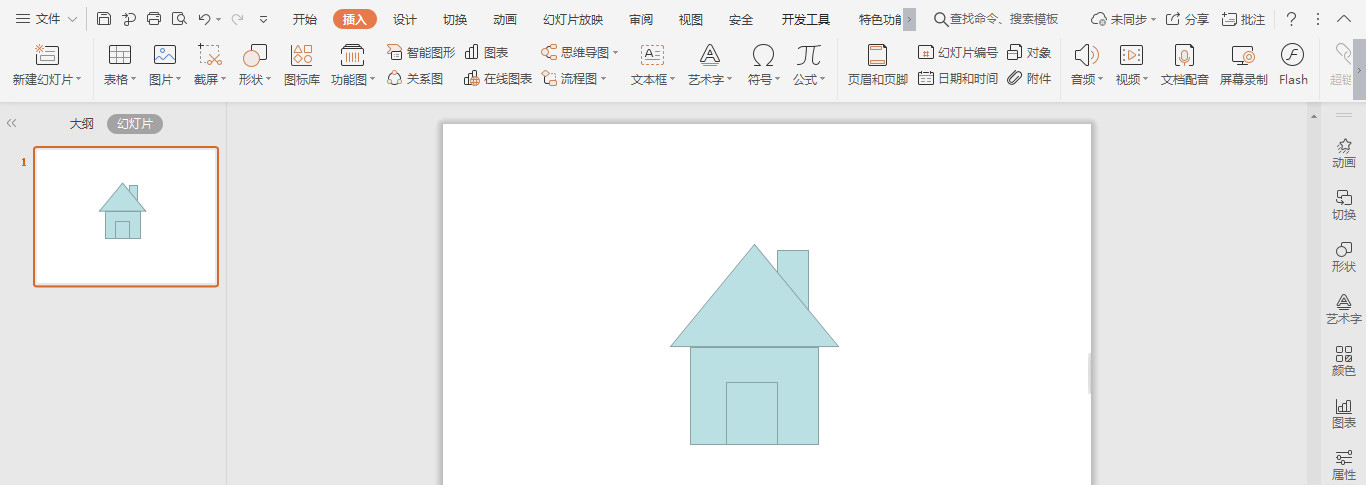
Task: Click the Save icon in quick access toolbar
Action: (x=104, y=19)
